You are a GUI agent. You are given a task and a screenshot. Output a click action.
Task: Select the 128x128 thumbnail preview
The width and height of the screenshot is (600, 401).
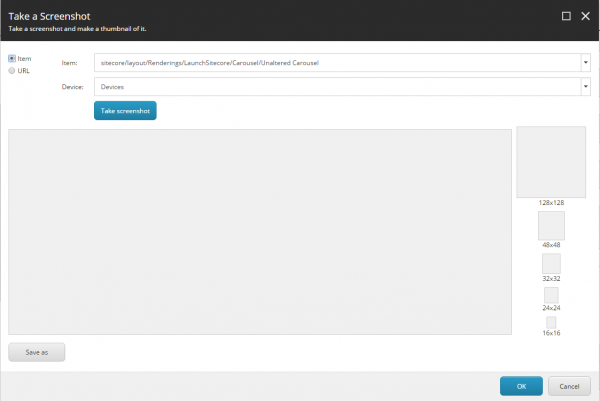click(551, 162)
